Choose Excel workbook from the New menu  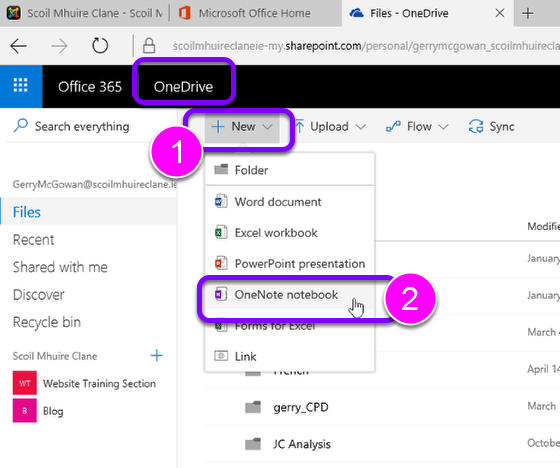(290, 233)
